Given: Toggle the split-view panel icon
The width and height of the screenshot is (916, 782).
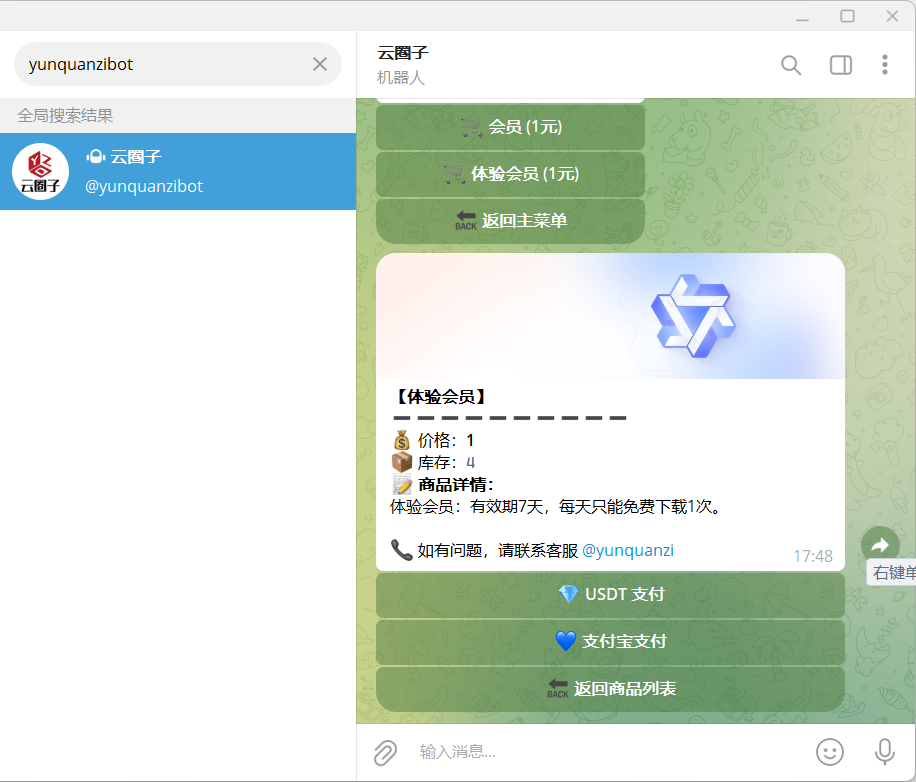Looking at the screenshot, I should click(840, 65).
